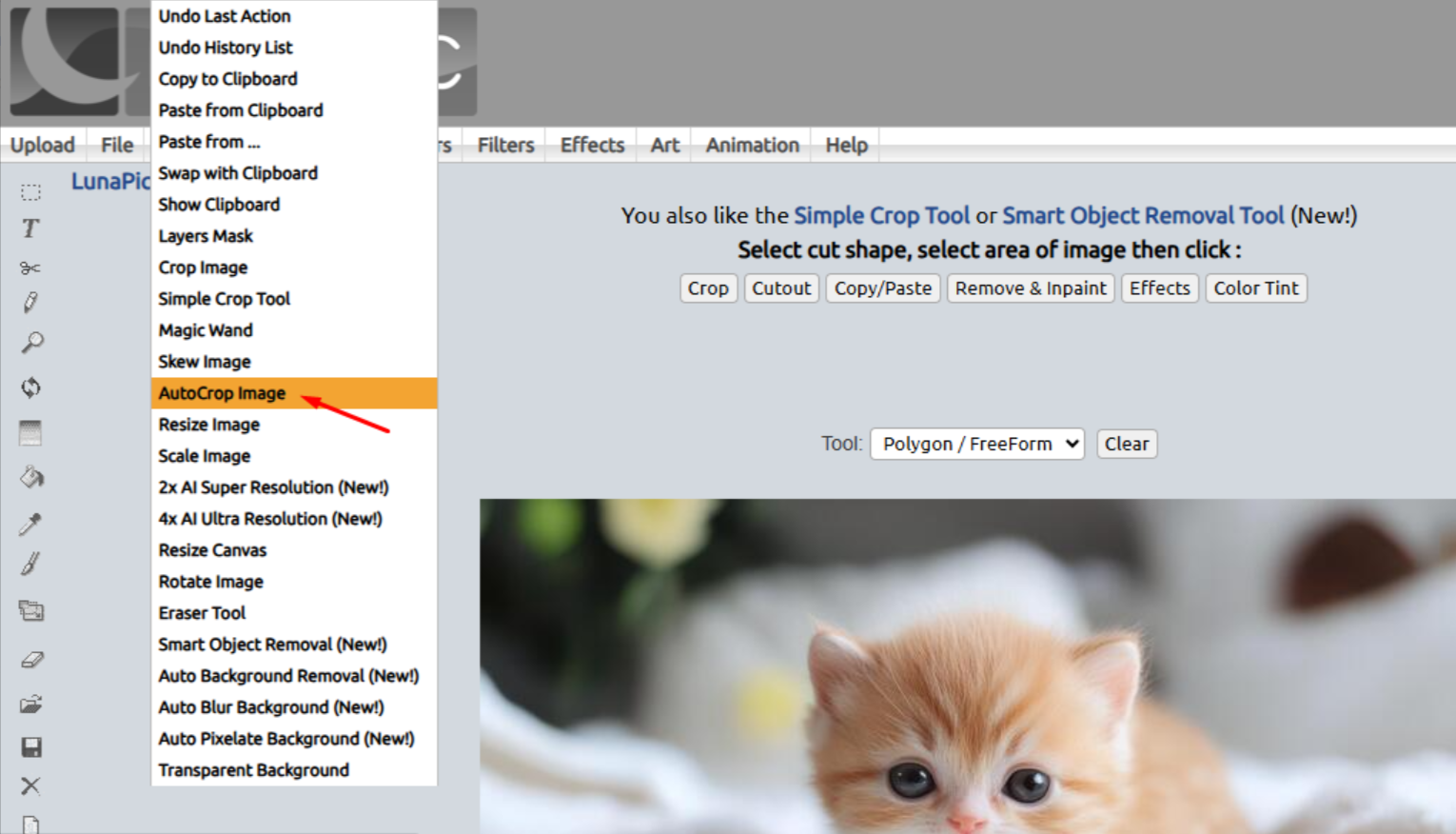Viewport: 1456px width, 834px height.
Task: Click the Clear button
Action: click(x=1127, y=444)
